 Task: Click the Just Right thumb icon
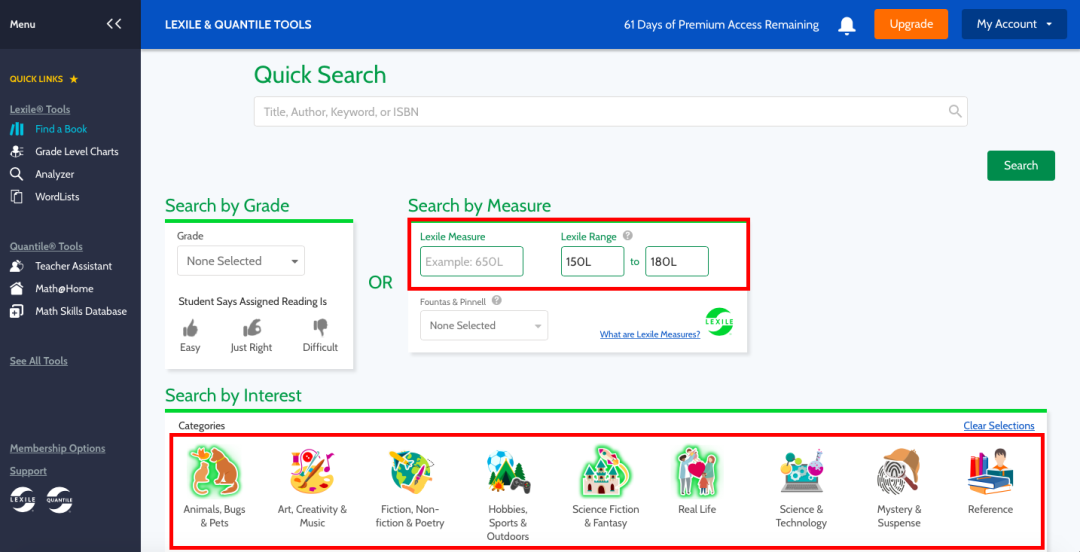[x=251, y=327]
